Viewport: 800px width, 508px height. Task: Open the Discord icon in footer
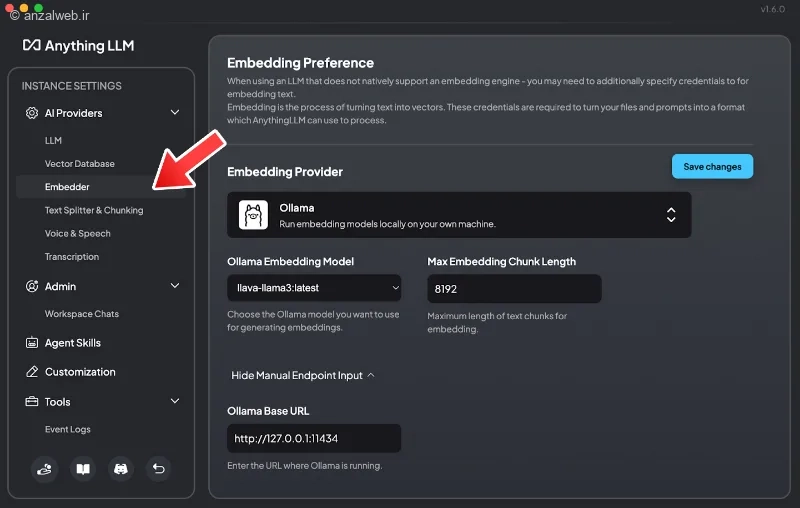click(120, 469)
